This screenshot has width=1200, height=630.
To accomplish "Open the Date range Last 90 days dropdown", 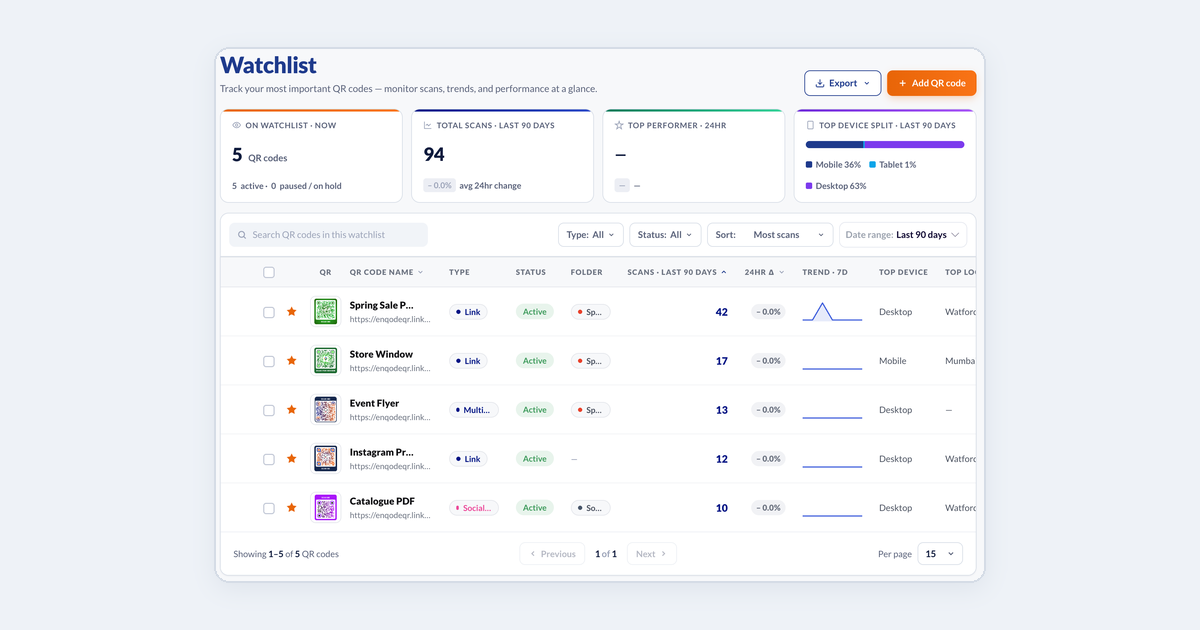I will pyautogui.click(x=903, y=235).
